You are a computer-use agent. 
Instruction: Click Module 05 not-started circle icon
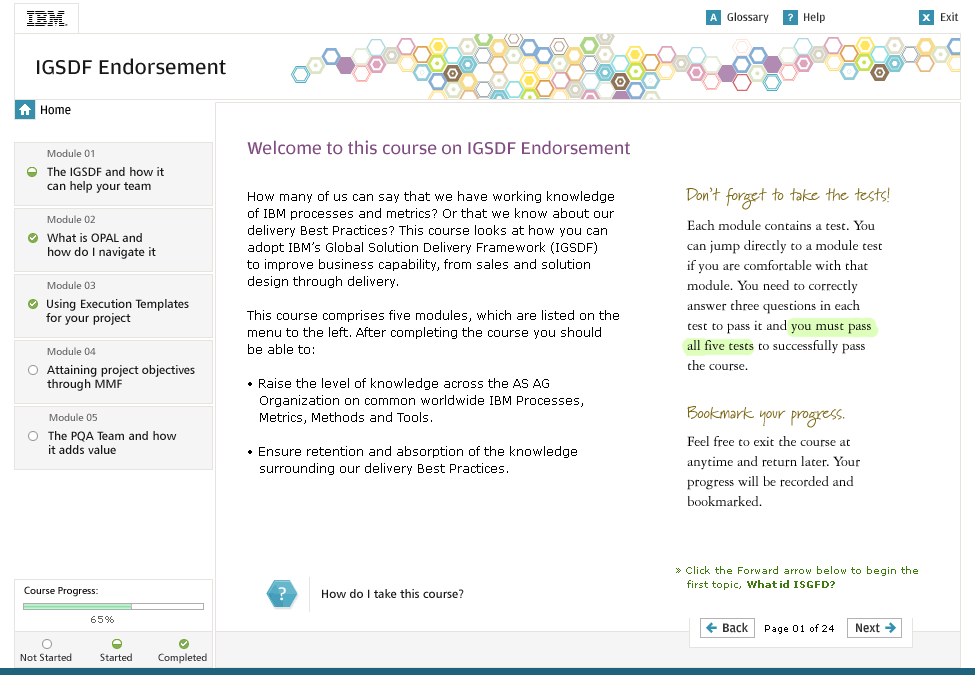pyautogui.click(x=33, y=436)
